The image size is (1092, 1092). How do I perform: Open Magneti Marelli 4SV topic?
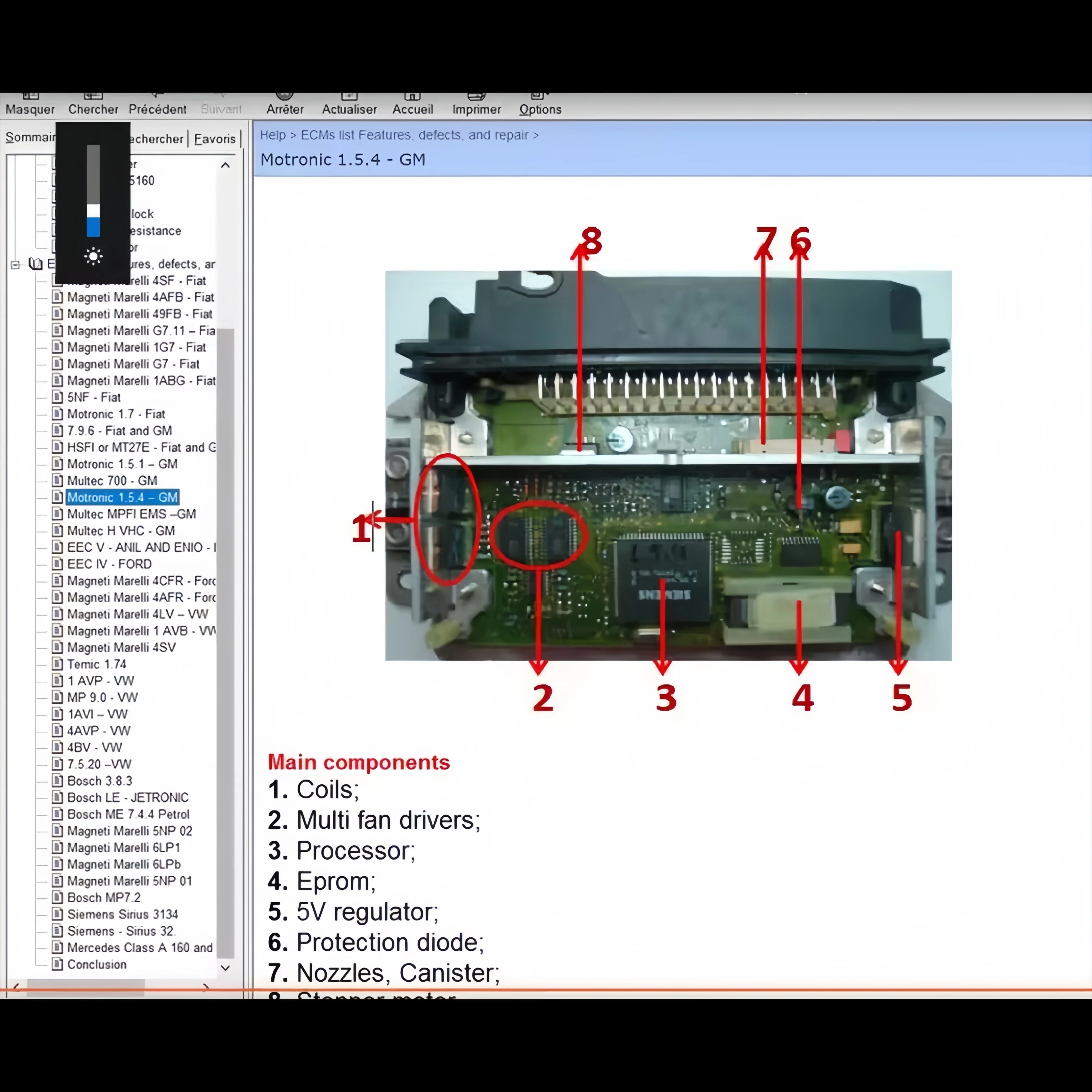121,647
